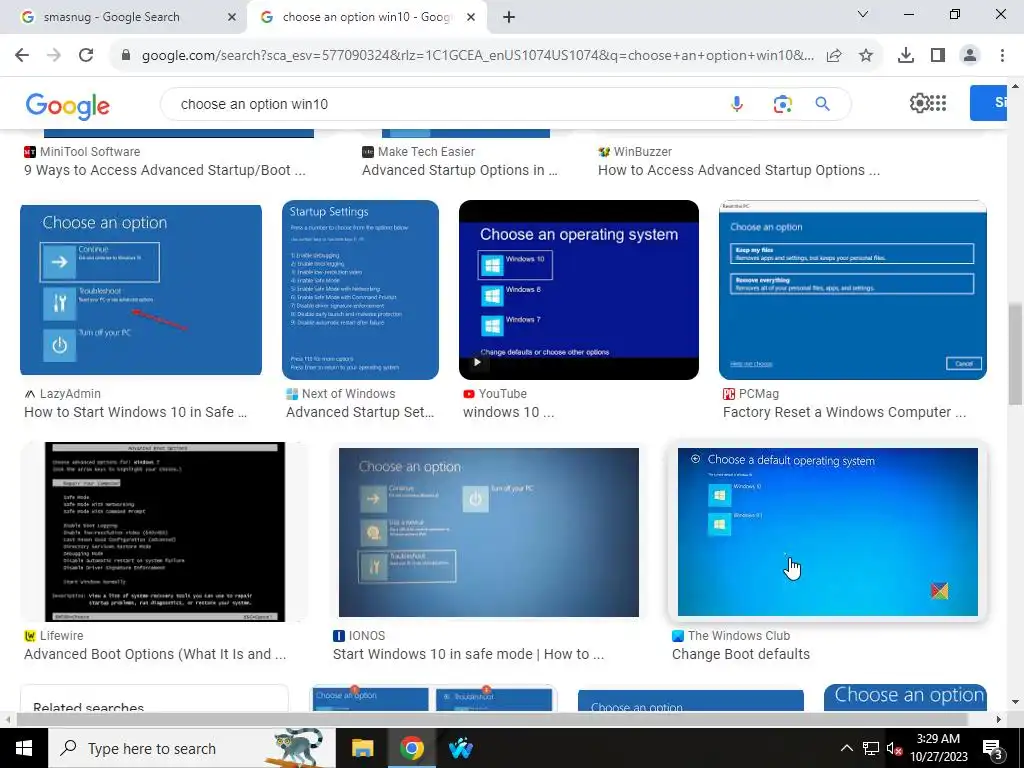Show hidden system tray icons
The height and width of the screenshot is (768, 1024).
point(846,748)
